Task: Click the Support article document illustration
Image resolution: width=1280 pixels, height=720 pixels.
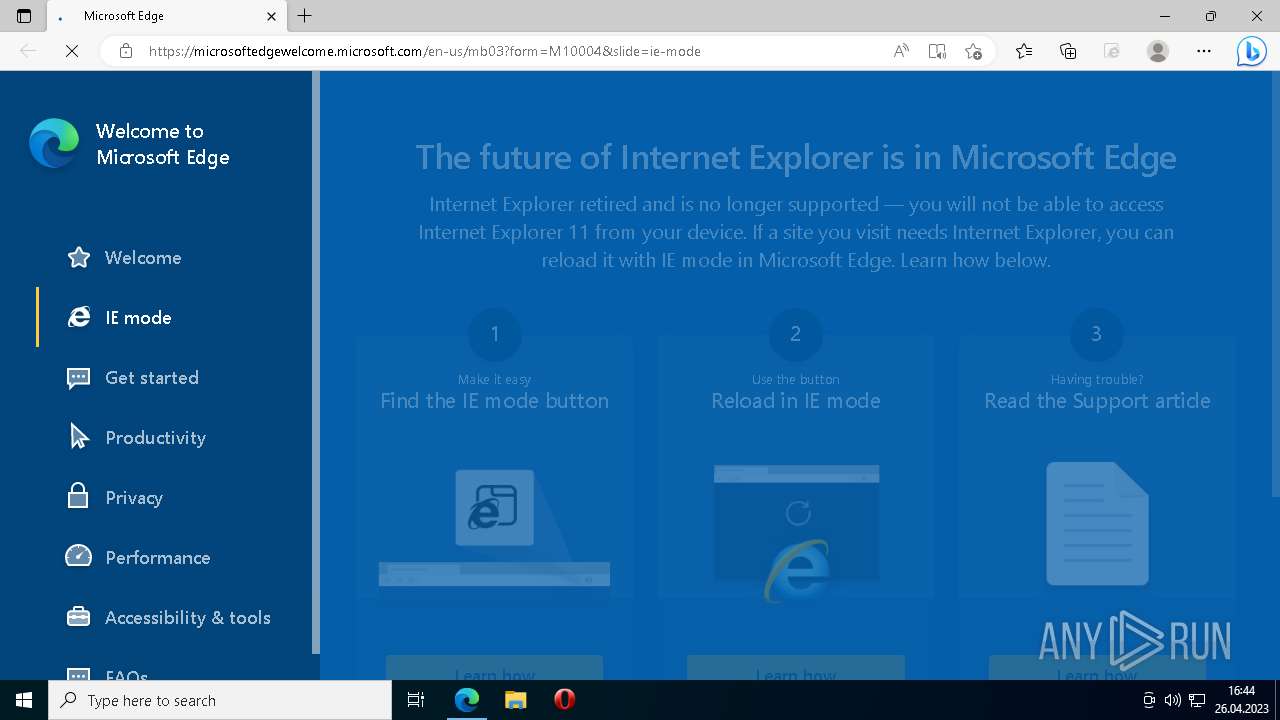Action: [x=1097, y=524]
